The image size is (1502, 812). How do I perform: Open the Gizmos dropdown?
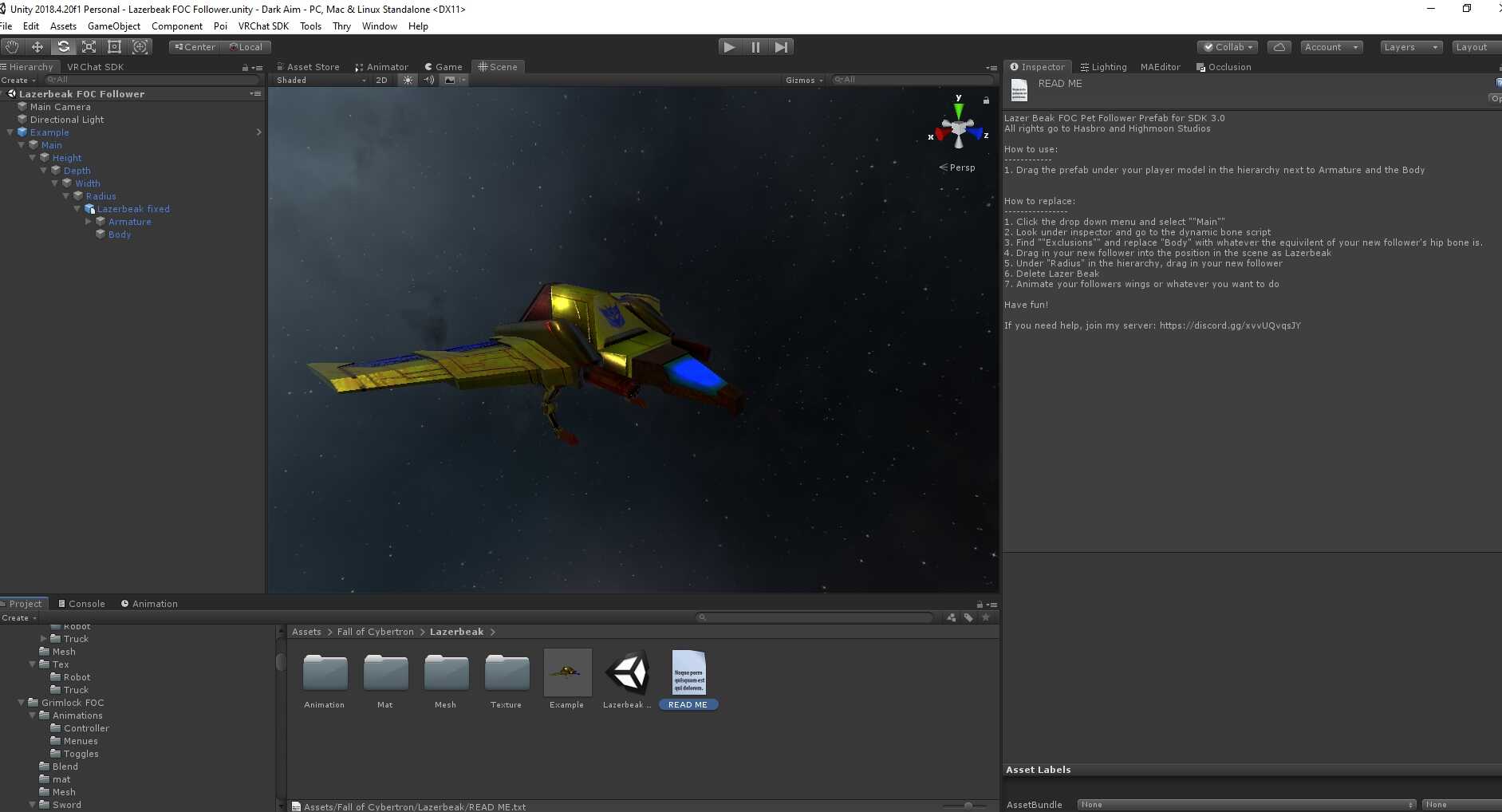point(803,80)
